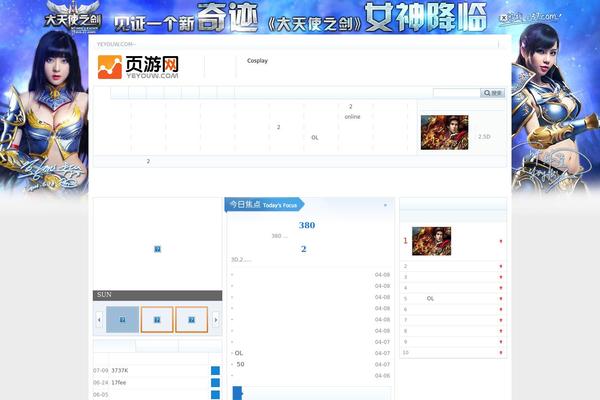Click the blue button in the 3737K row

pos(215,371)
